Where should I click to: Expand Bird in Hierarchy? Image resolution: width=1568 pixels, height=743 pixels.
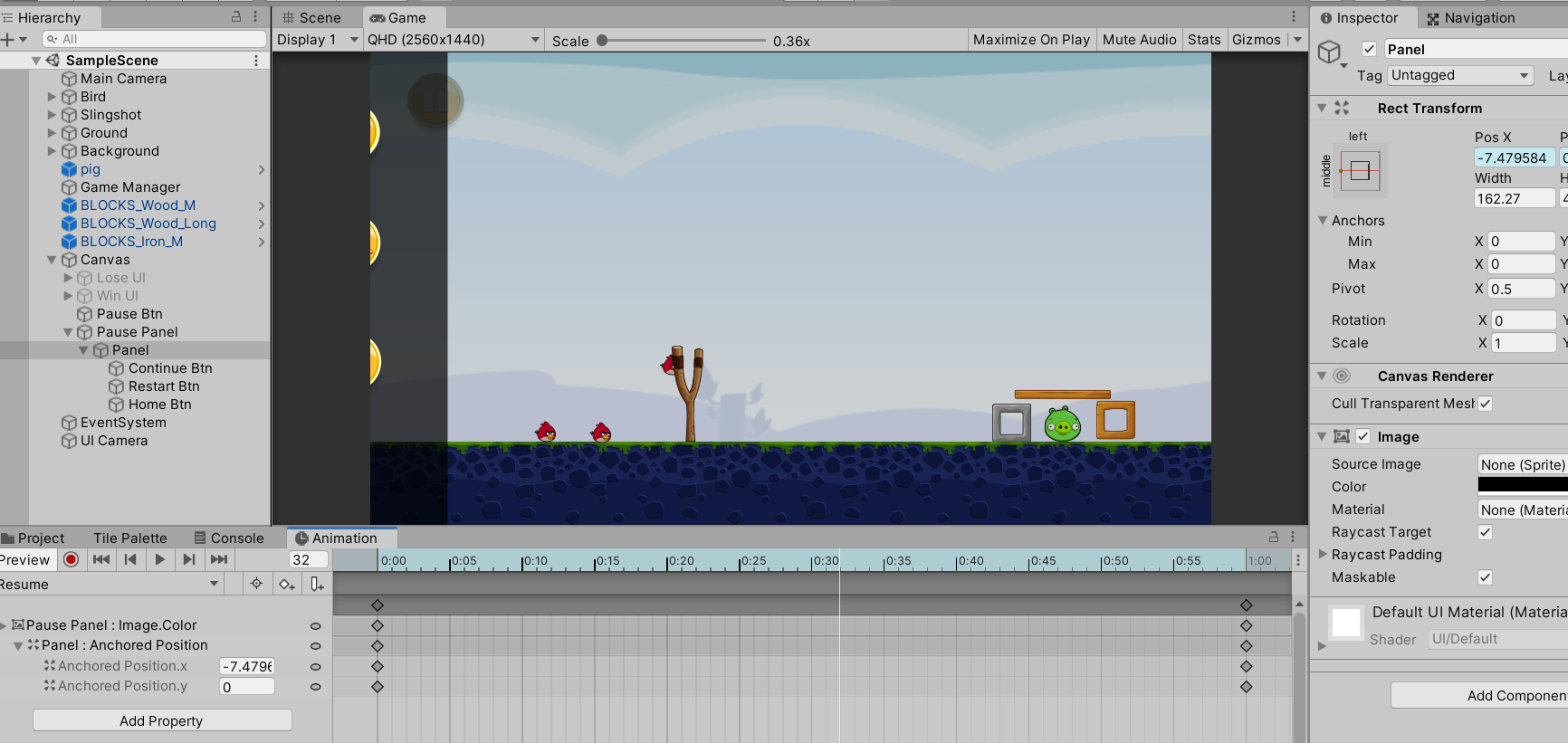pyautogui.click(x=52, y=97)
